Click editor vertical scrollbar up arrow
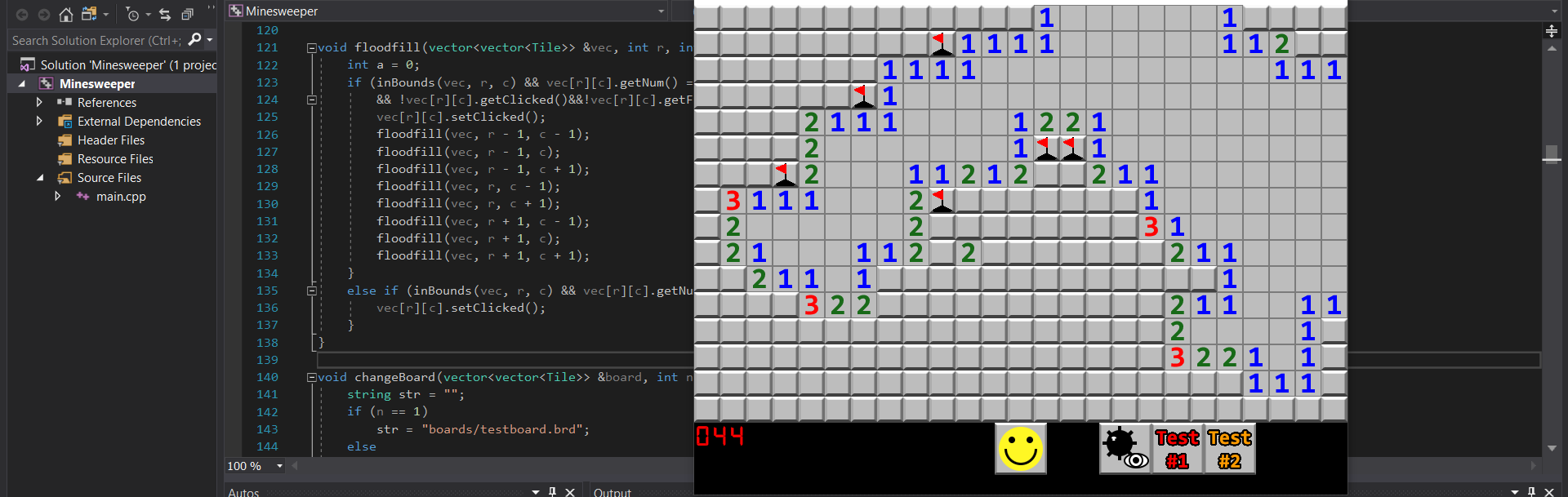Viewport: 1568px width, 497px height. point(1552,48)
